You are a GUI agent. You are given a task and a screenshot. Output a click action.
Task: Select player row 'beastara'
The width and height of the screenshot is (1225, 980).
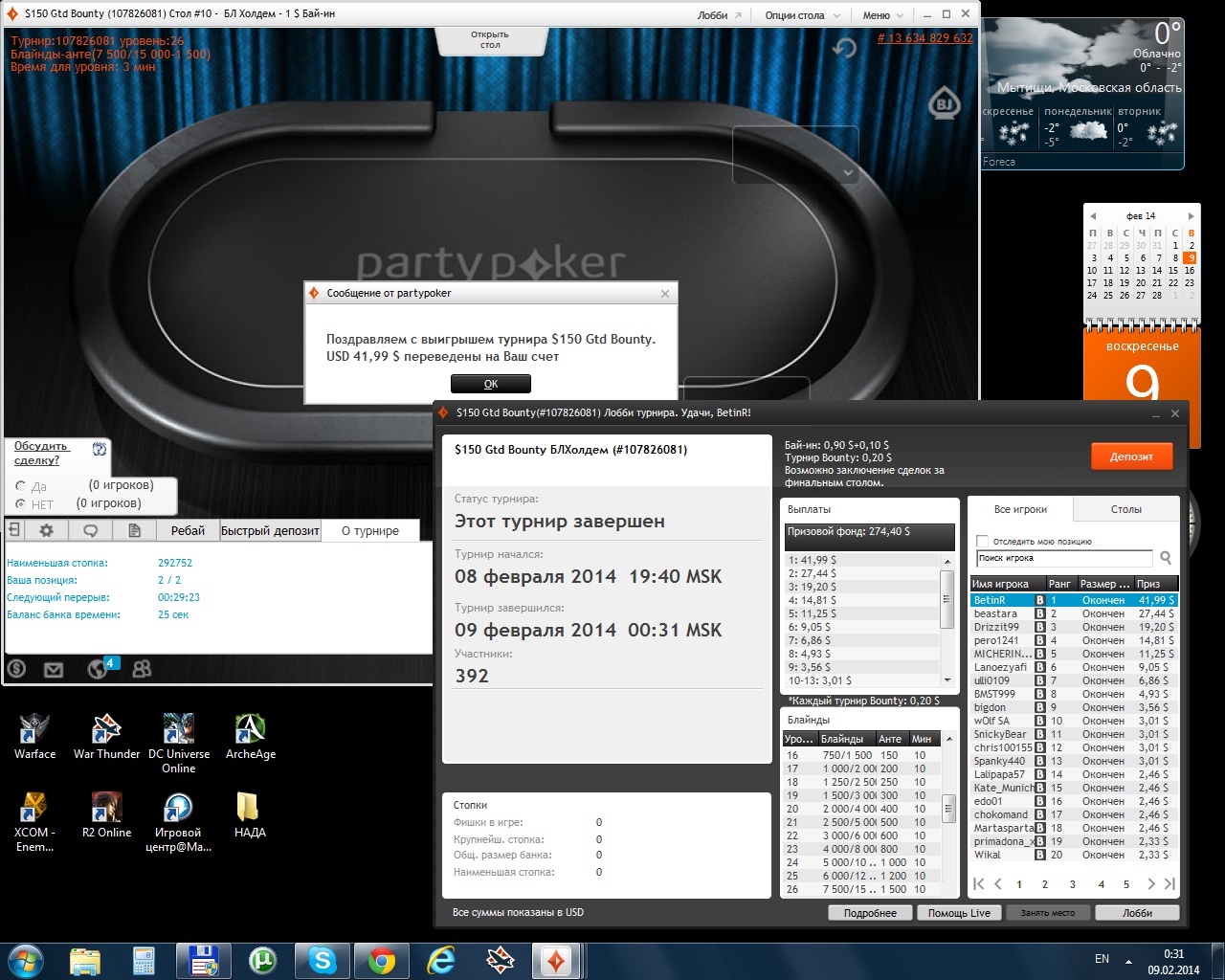1073,613
